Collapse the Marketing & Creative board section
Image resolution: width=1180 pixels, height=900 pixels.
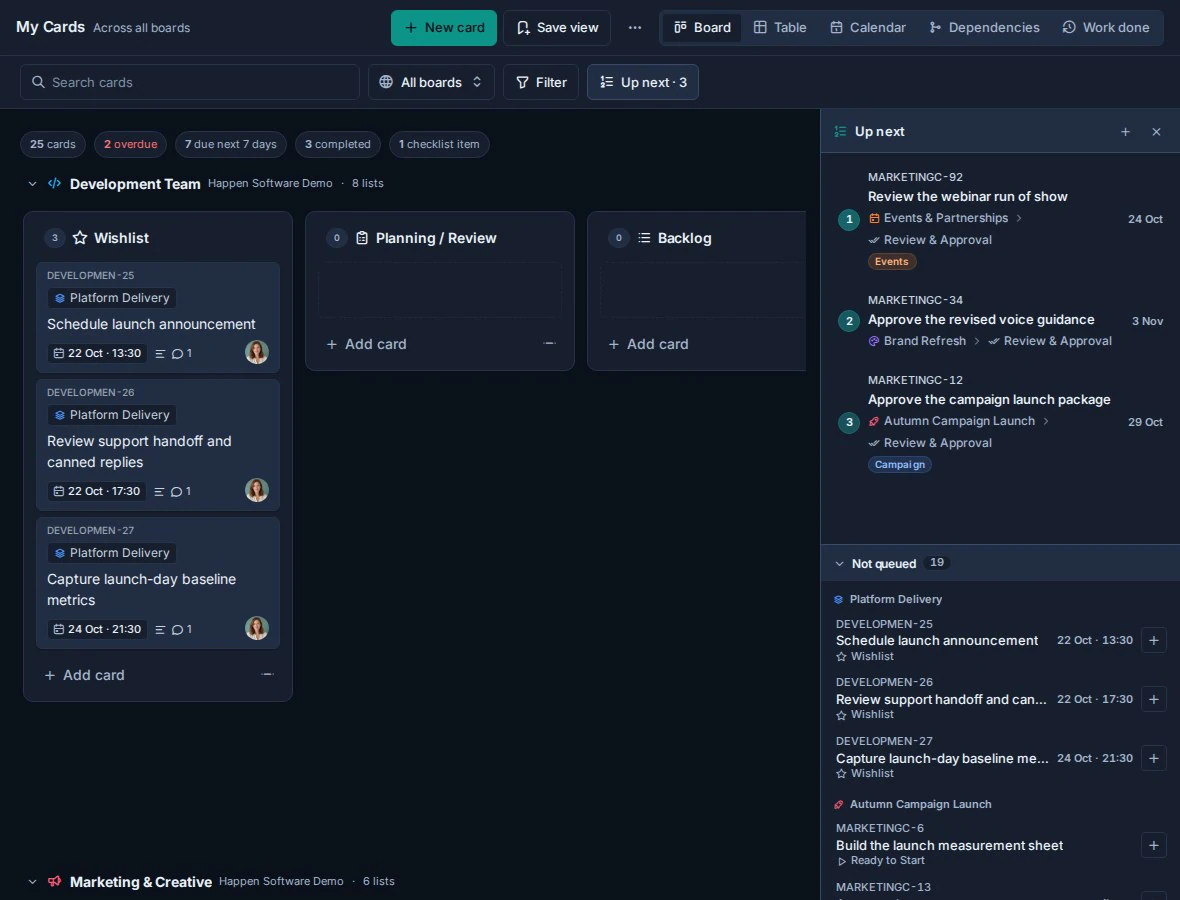pos(32,881)
